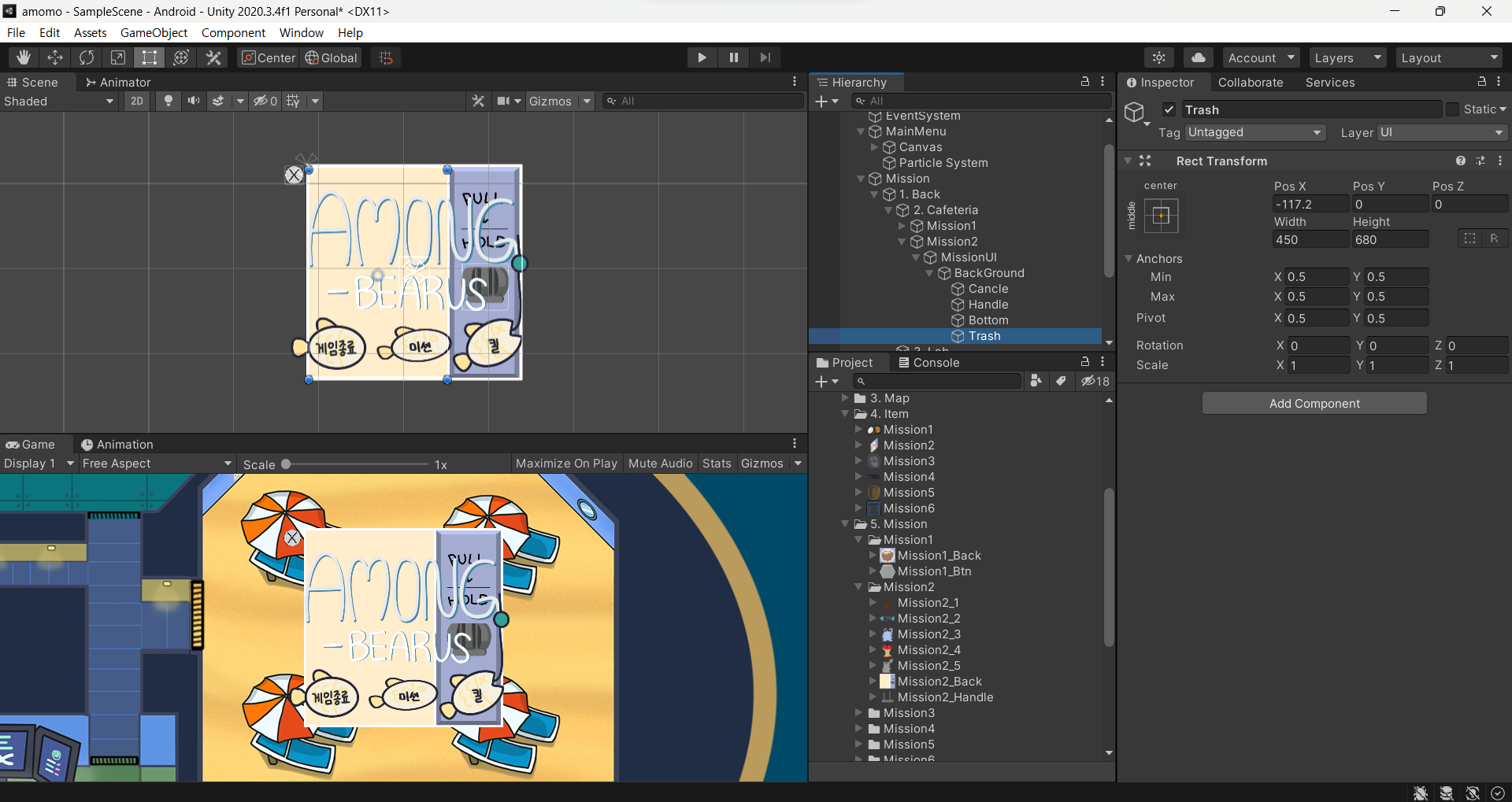1512x802 pixels.
Task: Toggle Mute Audio in Game view
Action: click(x=660, y=464)
